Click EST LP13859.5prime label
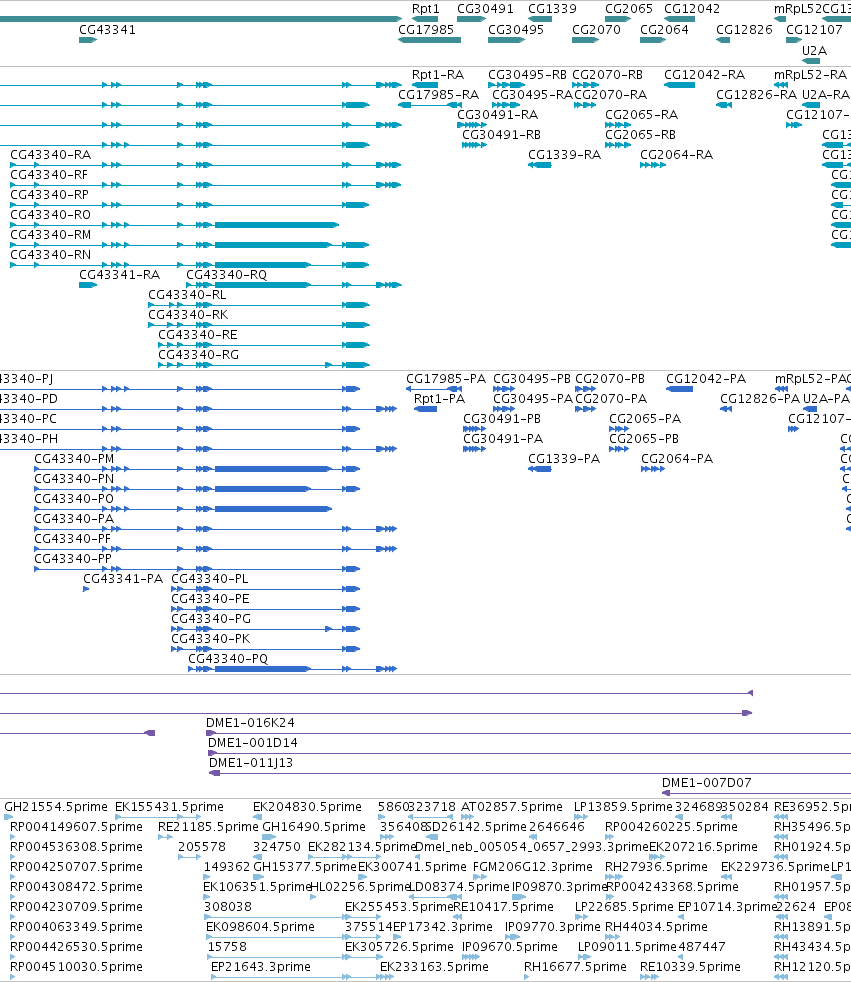This screenshot has width=851, height=982. coord(623,807)
